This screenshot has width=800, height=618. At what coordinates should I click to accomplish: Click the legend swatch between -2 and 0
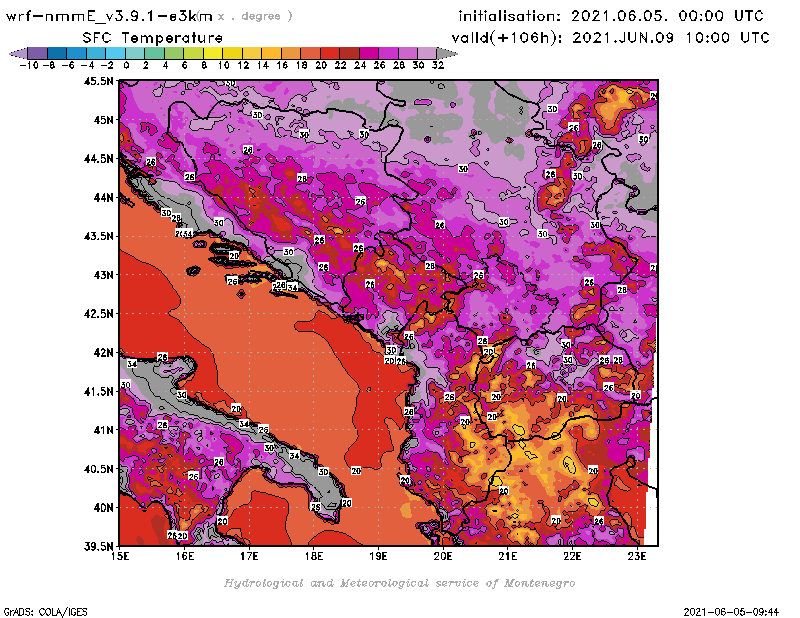point(116,53)
